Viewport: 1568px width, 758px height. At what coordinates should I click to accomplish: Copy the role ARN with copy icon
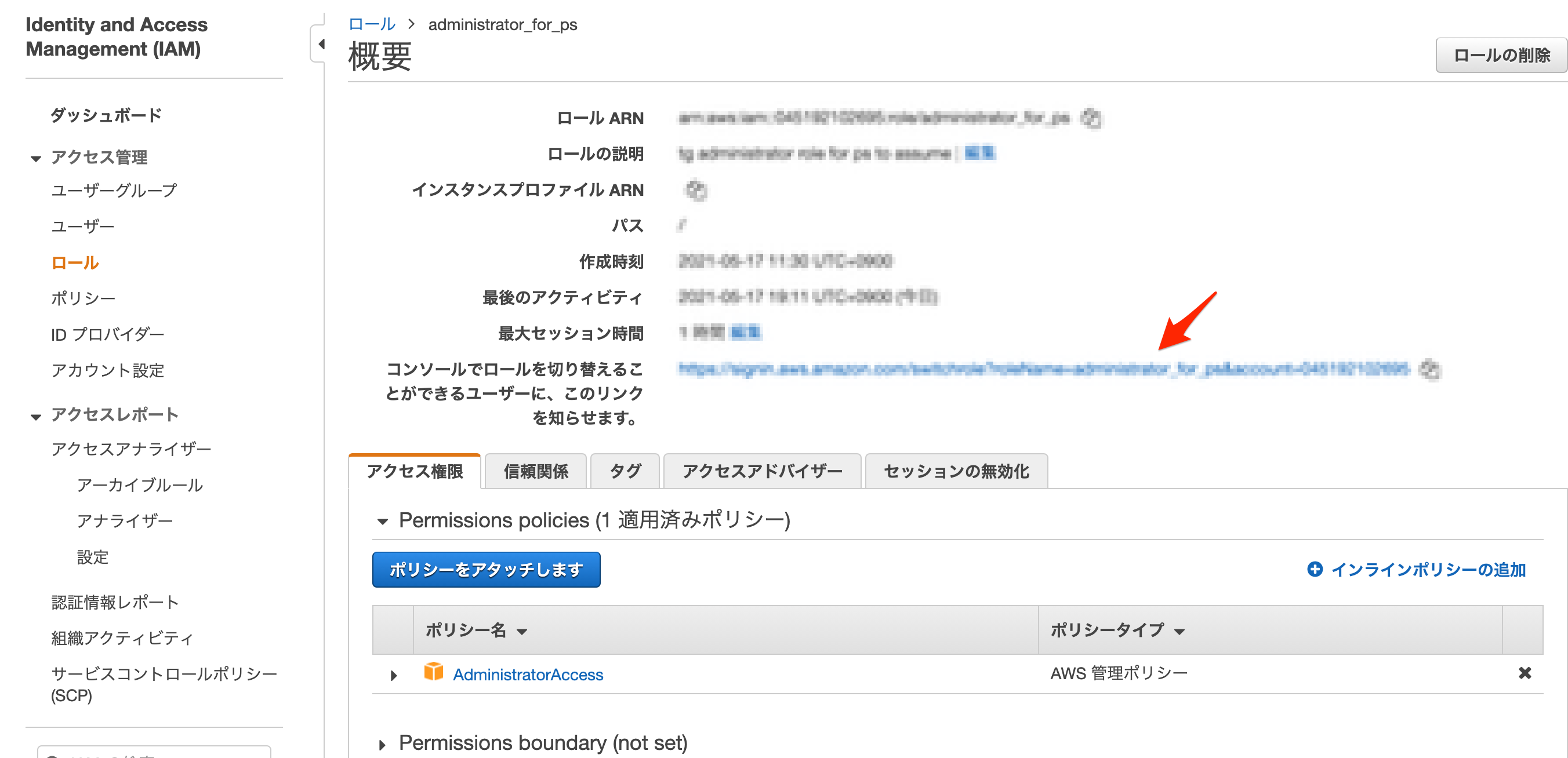[x=1091, y=118]
